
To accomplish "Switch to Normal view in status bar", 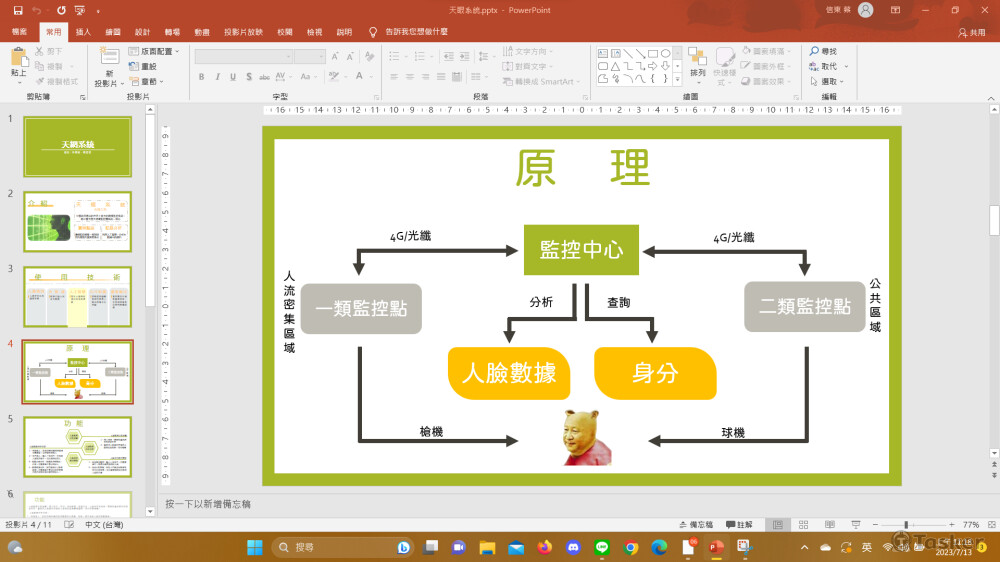I will [777, 524].
